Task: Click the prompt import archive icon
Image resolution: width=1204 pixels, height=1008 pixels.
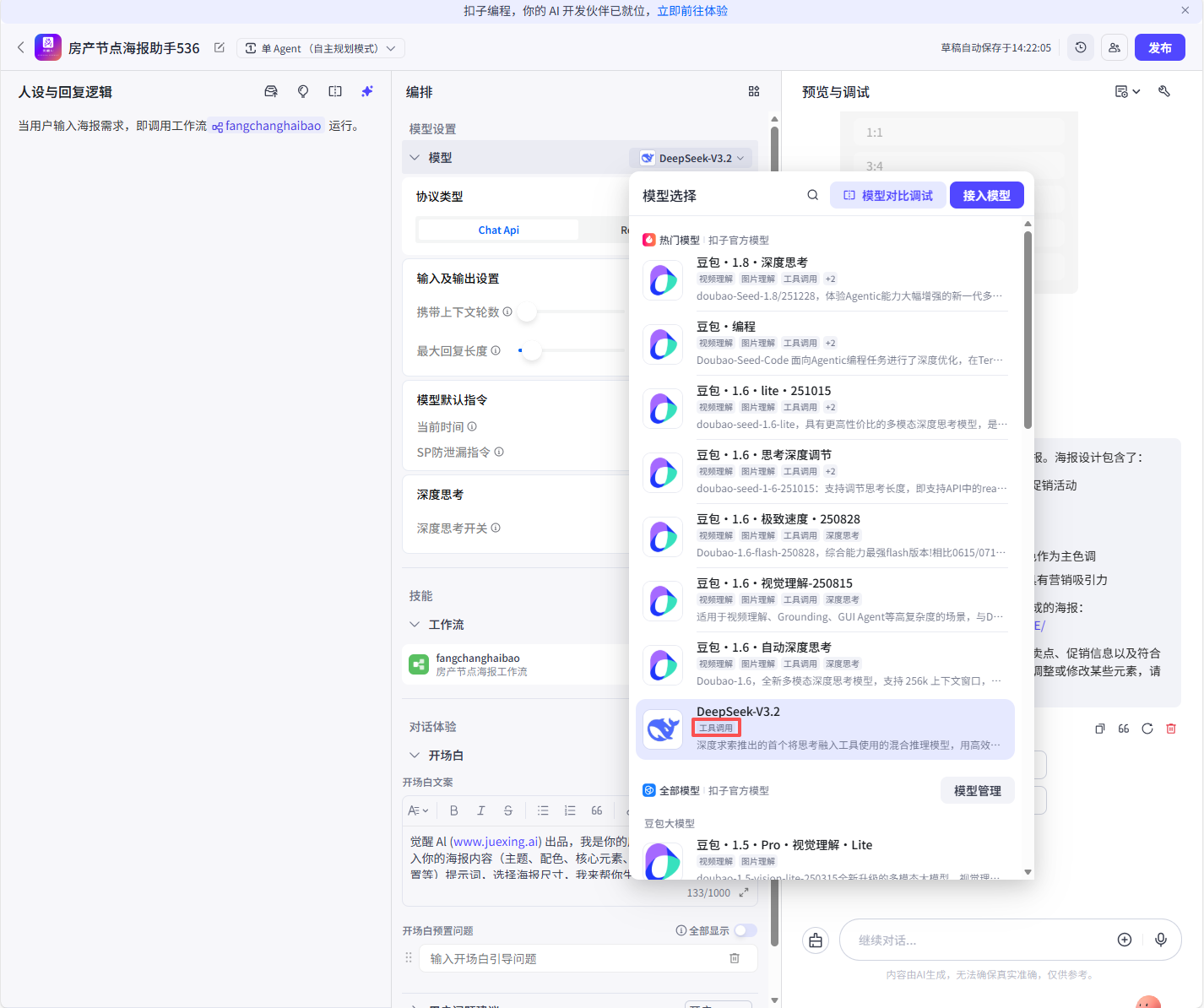Action: pos(271,91)
